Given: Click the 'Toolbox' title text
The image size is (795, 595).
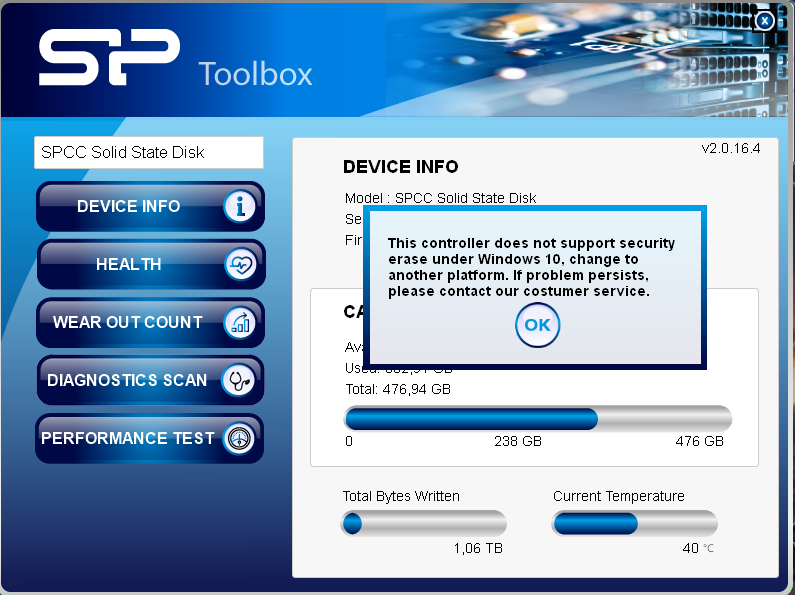Looking at the screenshot, I should [x=256, y=74].
